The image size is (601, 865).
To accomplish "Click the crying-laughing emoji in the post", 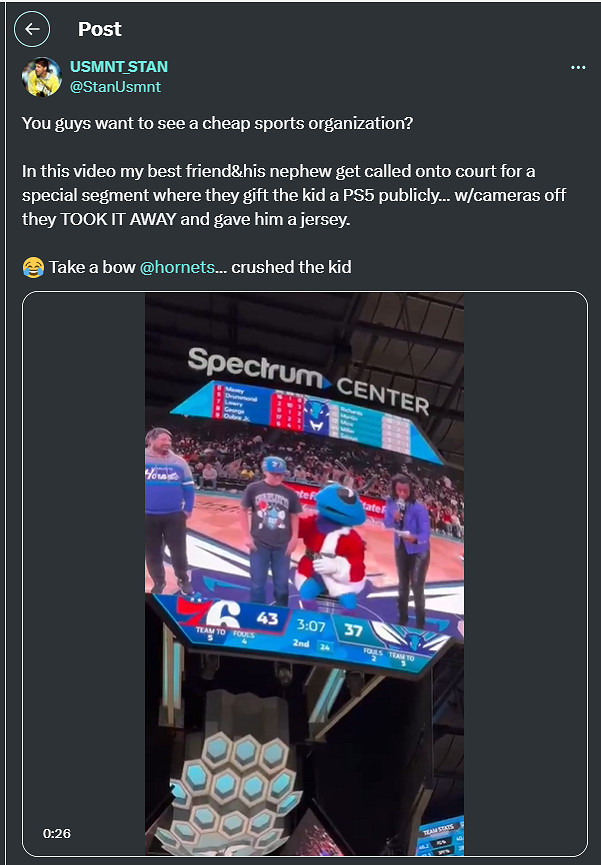I will point(33,268).
